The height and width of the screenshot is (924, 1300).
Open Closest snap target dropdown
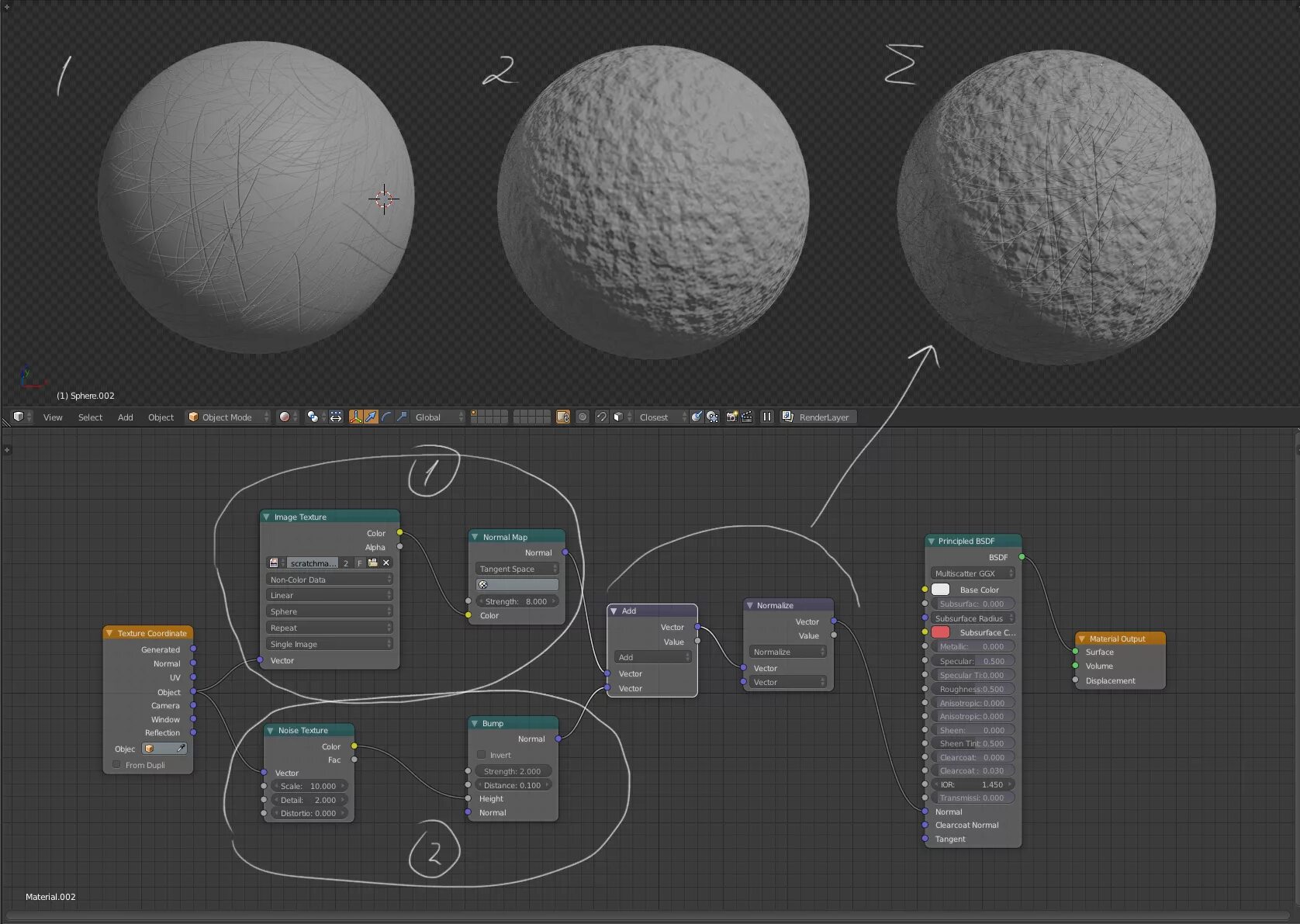pyautogui.click(x=662, y=417)
